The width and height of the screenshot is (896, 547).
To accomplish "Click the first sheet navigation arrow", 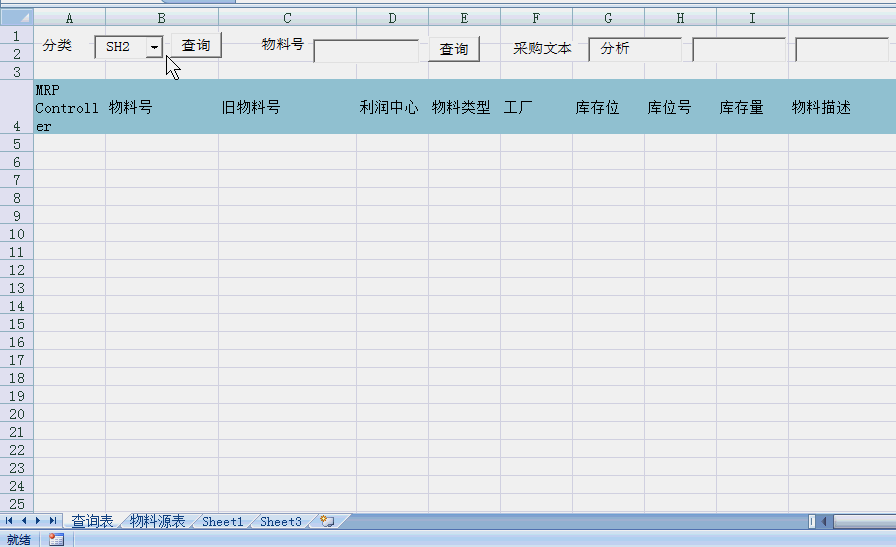I will tap(9, 521).
